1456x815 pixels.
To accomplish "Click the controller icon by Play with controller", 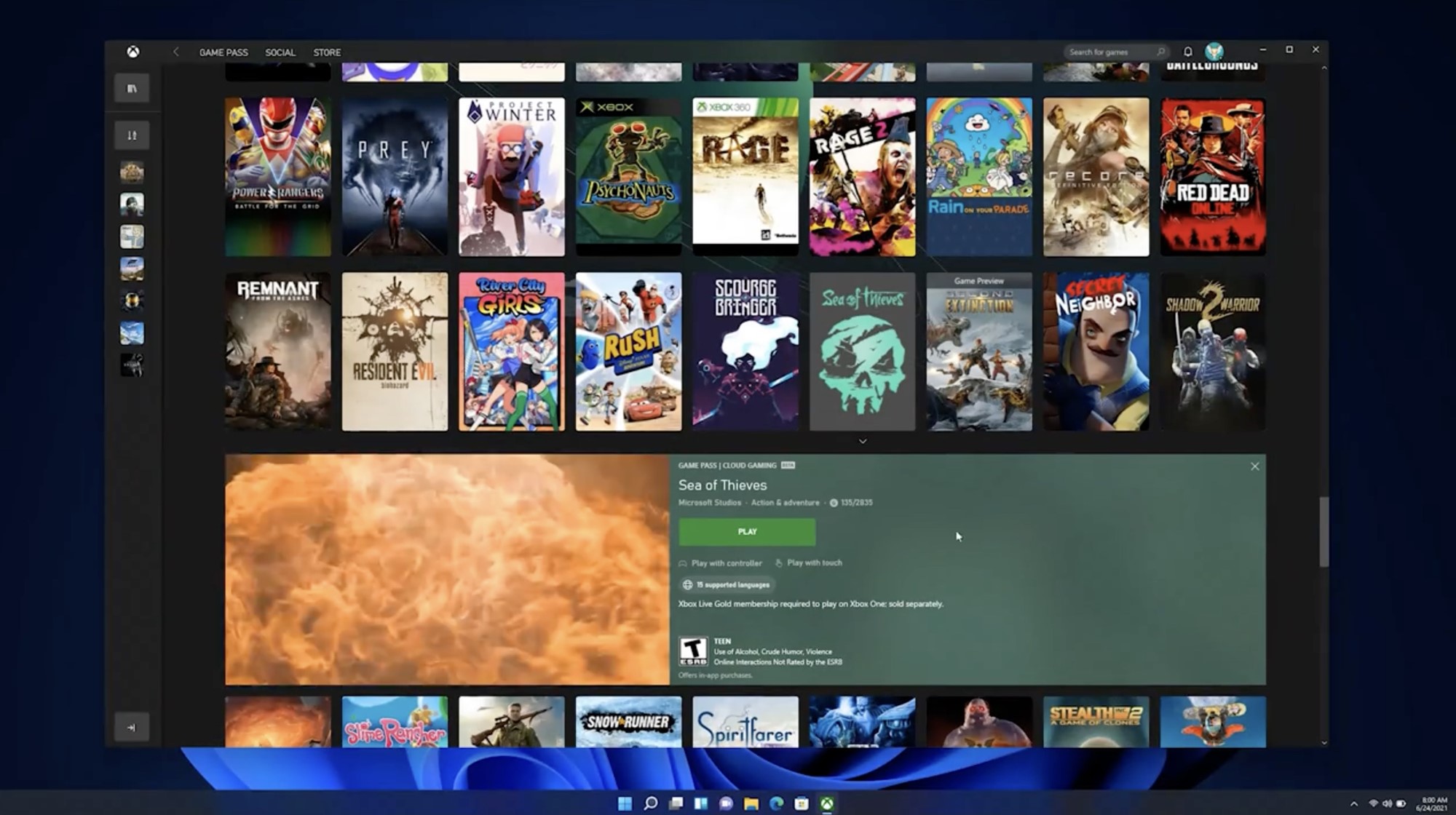I will (x=683, y=563).
